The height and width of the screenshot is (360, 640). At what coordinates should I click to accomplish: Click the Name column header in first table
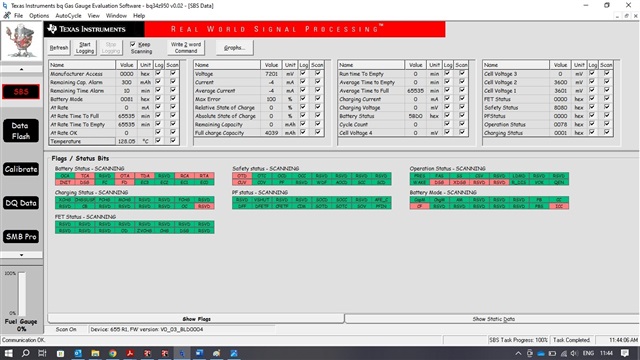point(82,65)
